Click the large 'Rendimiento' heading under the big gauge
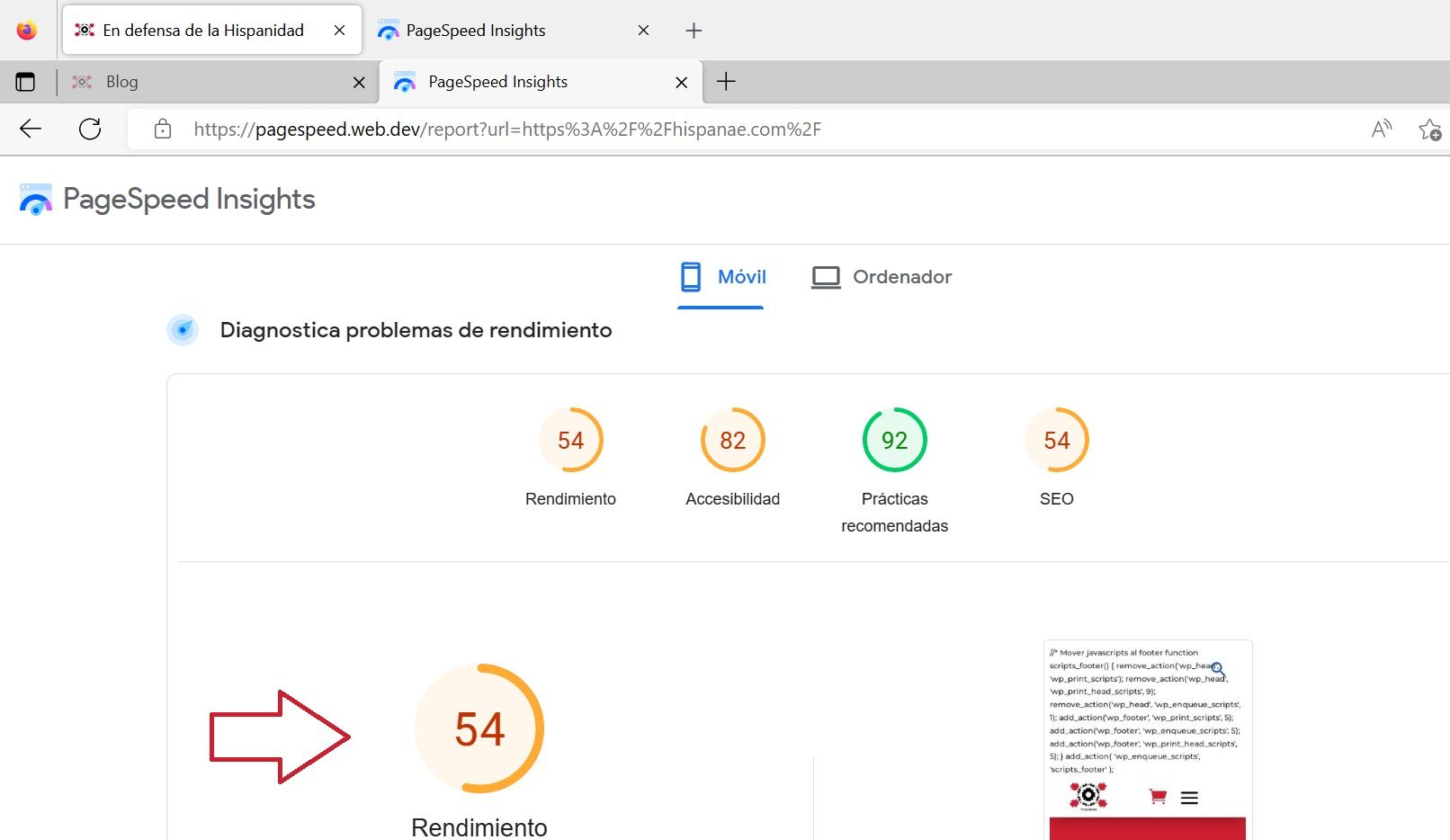Viewport: 1450px width, 840px height. 479,827
